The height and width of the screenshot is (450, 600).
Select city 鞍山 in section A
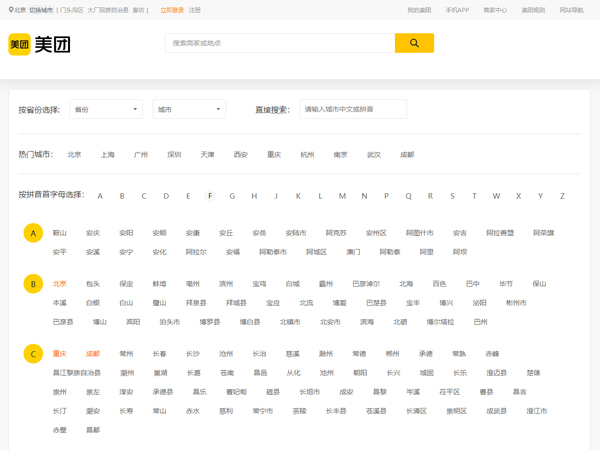tap(59, 233)
